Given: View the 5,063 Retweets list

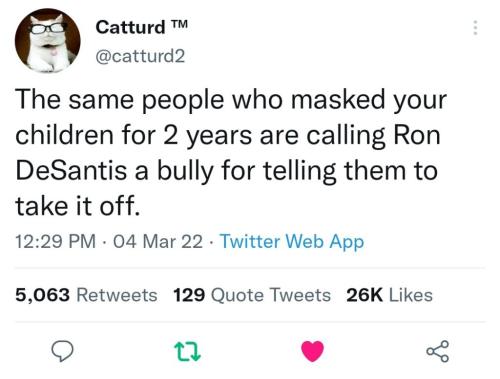Looking at the screenshot, I should point(86,295).
